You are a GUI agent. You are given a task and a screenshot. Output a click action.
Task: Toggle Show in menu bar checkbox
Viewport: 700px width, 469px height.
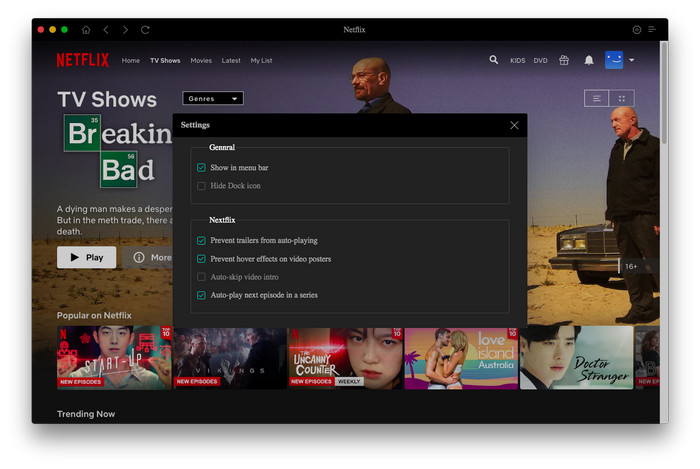point(201,168)
